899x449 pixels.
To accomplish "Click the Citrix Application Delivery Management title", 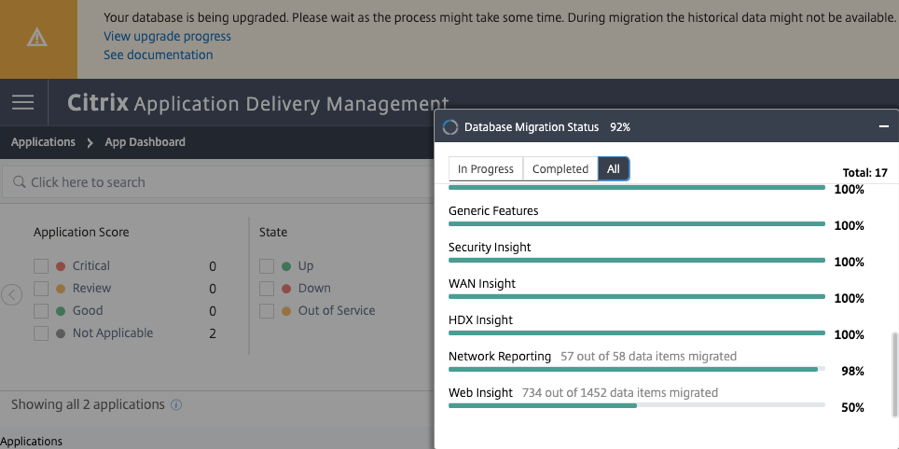I will tap(258, 104).
